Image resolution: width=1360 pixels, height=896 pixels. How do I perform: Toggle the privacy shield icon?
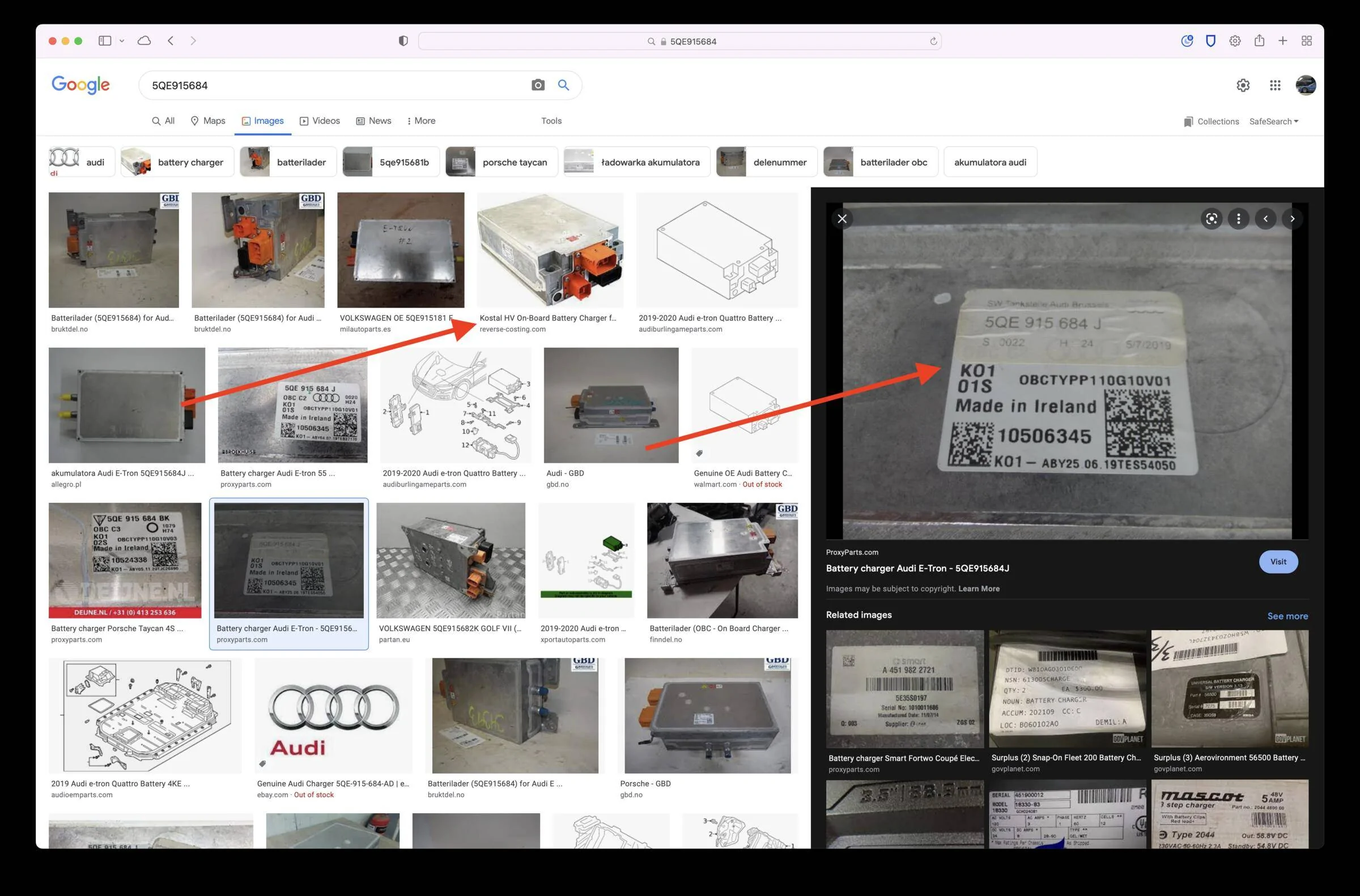403,41
